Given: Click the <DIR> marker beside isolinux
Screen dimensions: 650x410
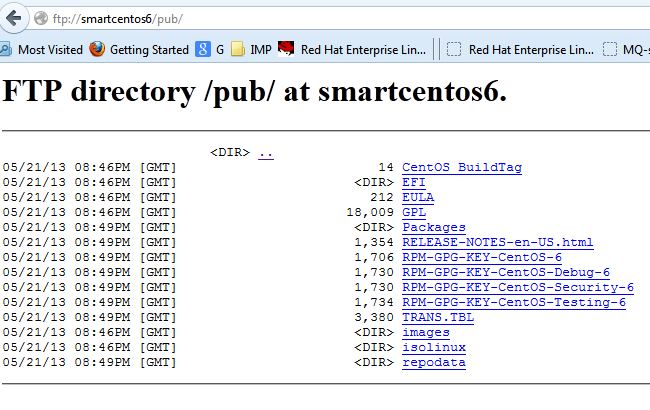Looking at the screenshot, I should 374,347.
